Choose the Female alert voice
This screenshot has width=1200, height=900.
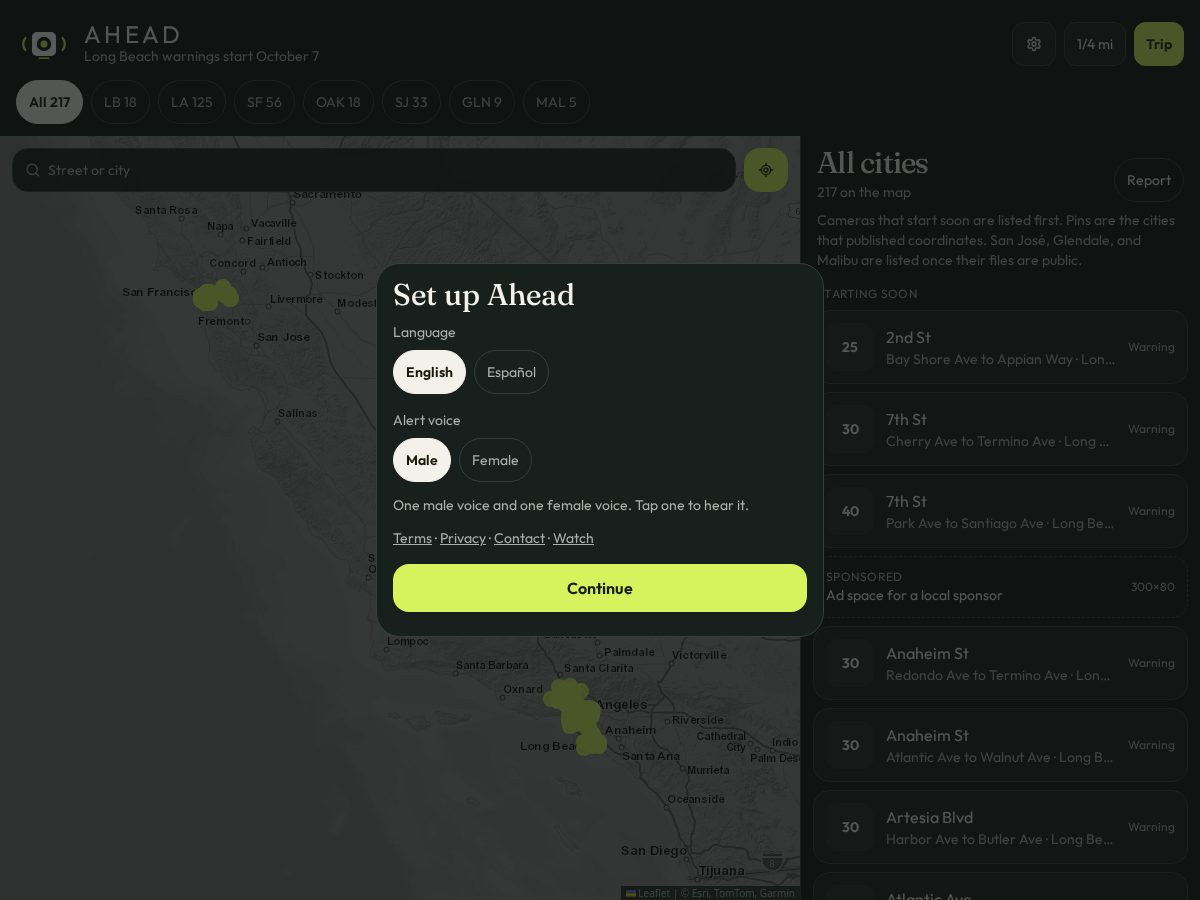495,460
